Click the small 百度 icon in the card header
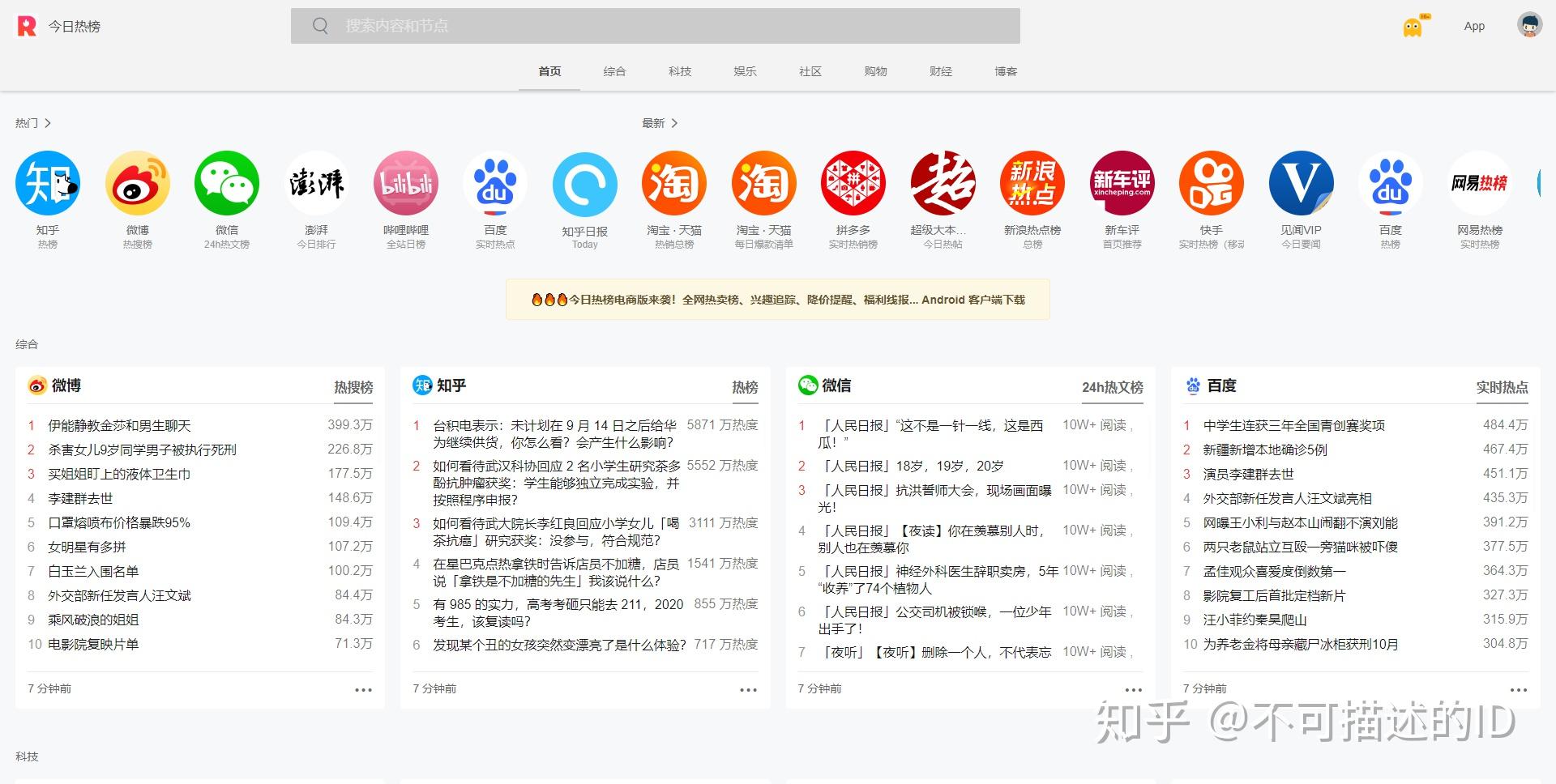Viewport: 1556px width, 784px height. (x=1193, y=386)
